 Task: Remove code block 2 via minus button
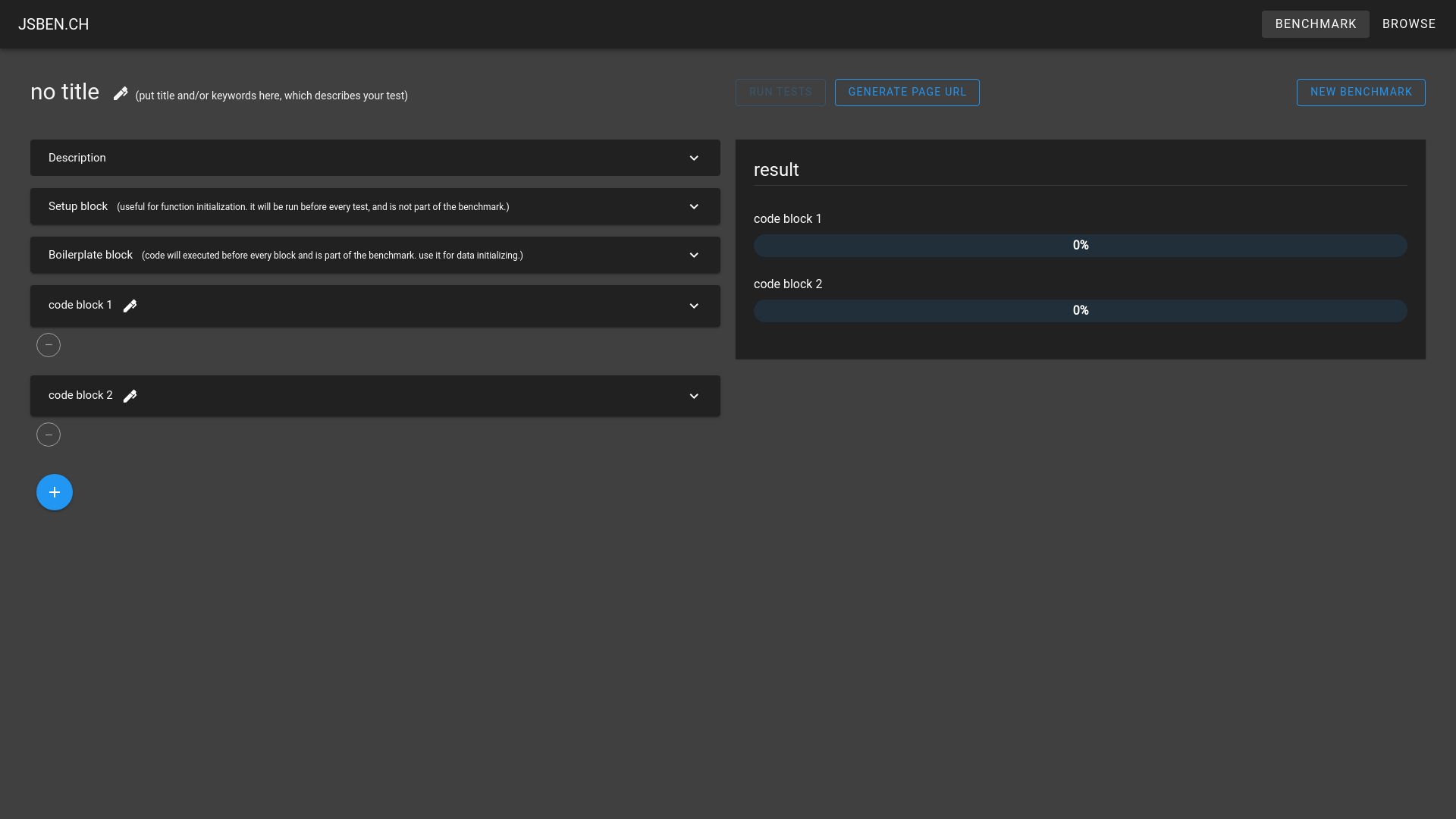coord(49,435)
